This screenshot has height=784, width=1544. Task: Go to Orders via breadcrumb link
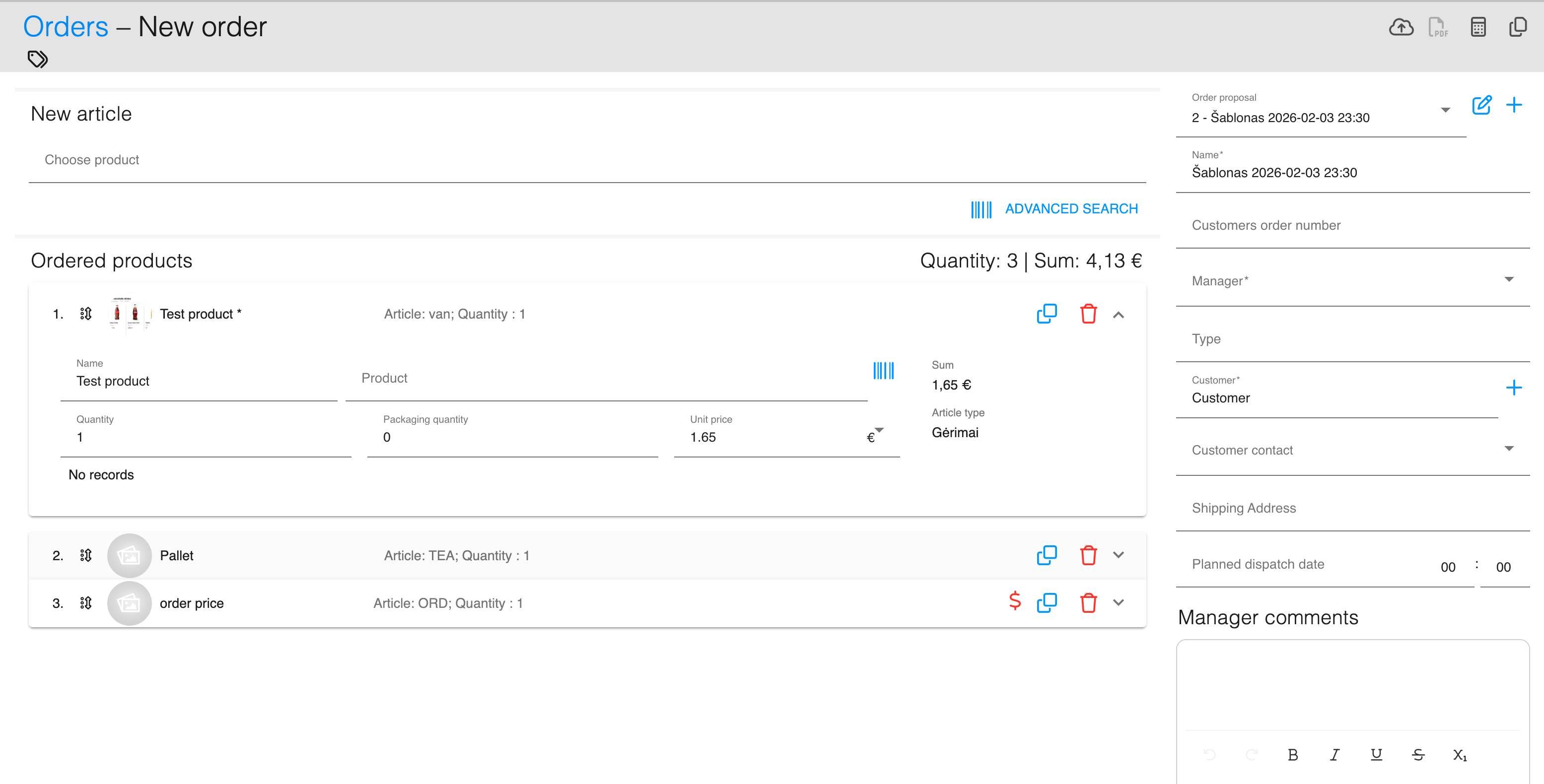click(66, 27)
